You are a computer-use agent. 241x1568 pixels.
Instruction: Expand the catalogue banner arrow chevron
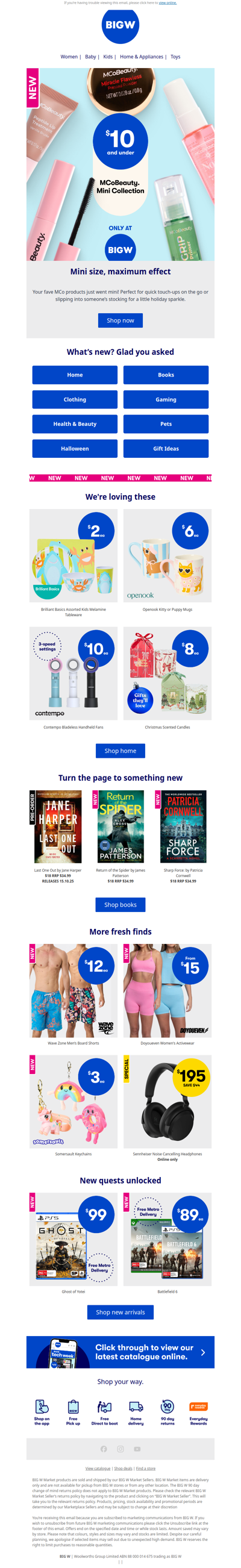pos(202,1352)
